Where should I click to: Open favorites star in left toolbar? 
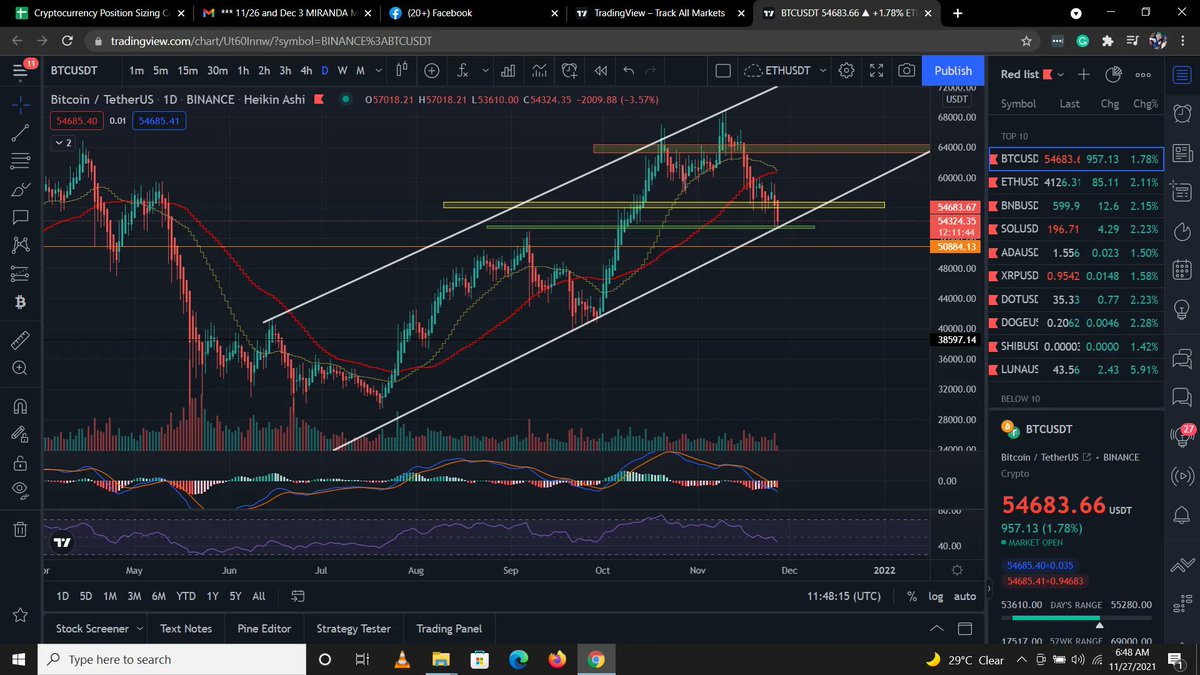click(20, 614)
